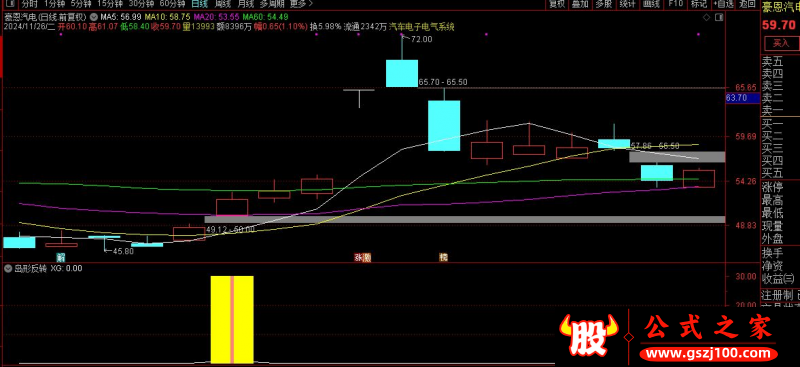Click the orange marker under the chart
This screenshot has width=800, height=367.
coord(443,257)
